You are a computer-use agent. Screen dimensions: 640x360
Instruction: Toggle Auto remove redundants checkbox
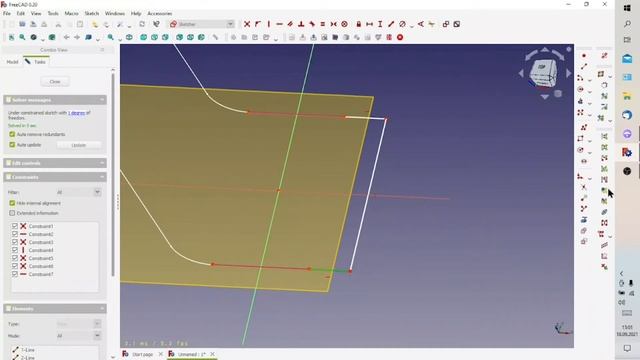point(12,134)
